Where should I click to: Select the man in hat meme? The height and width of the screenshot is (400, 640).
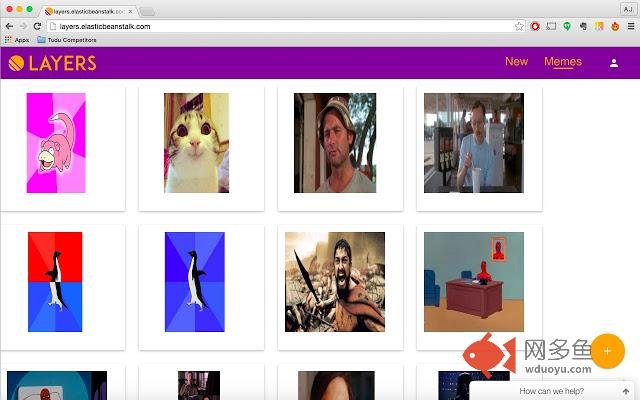point(334,143)
